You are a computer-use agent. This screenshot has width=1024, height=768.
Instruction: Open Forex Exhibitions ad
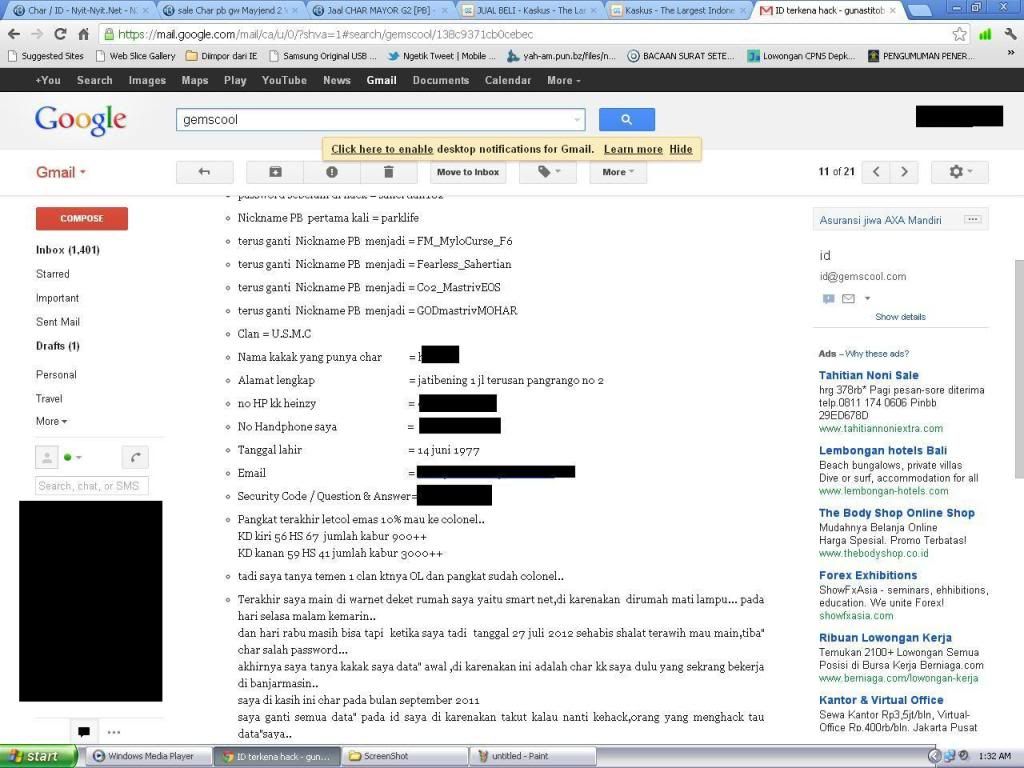click(868, 575)
